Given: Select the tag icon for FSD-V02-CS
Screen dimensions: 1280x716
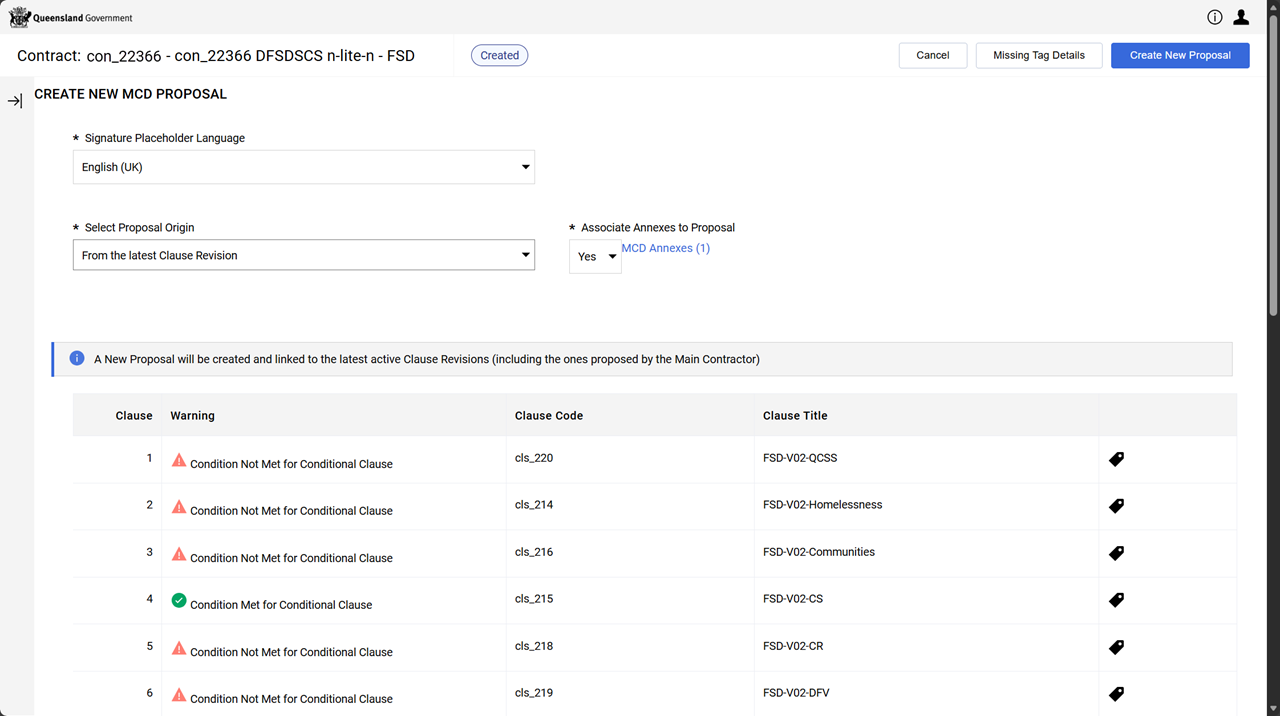Looking at the screenshot, I should [x=1116, y=600].
